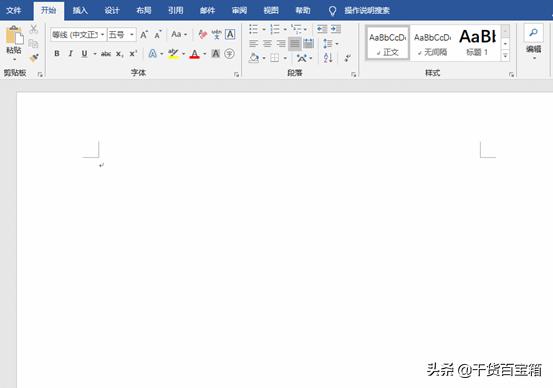
Task: Open 帮助 (Help) tab
Action: [303, 11]
